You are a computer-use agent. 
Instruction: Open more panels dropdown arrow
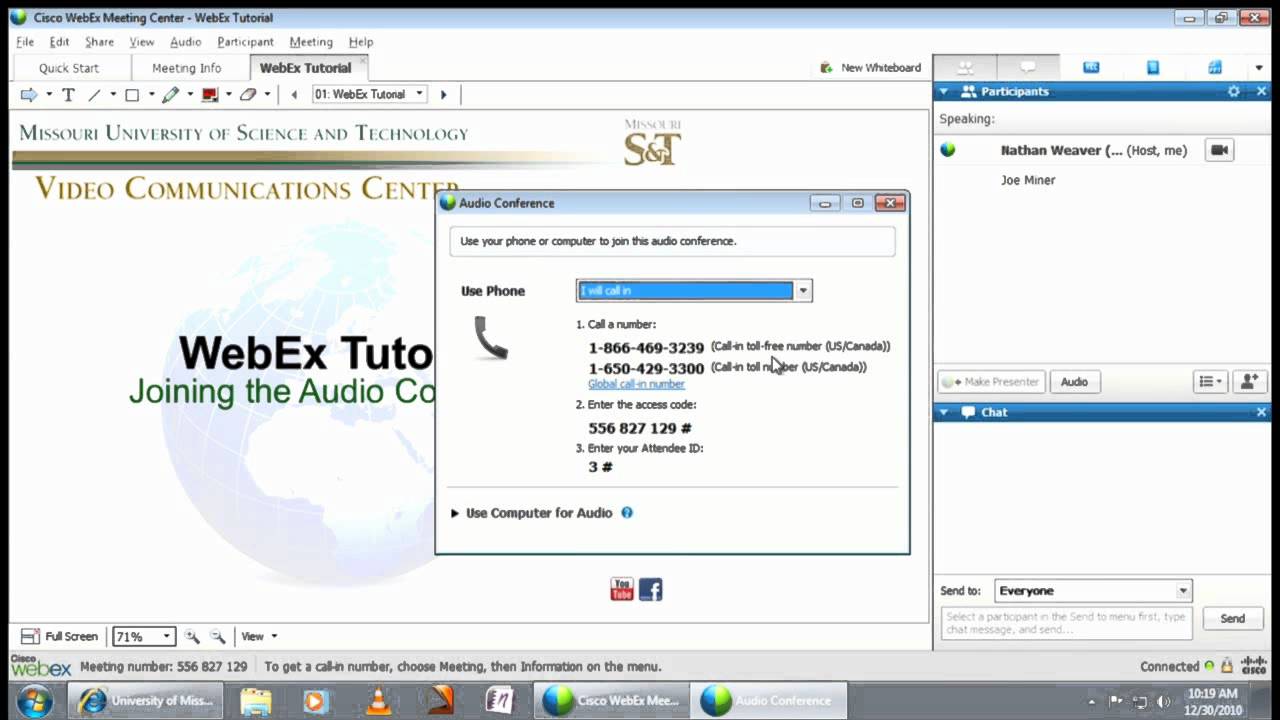1259,68
